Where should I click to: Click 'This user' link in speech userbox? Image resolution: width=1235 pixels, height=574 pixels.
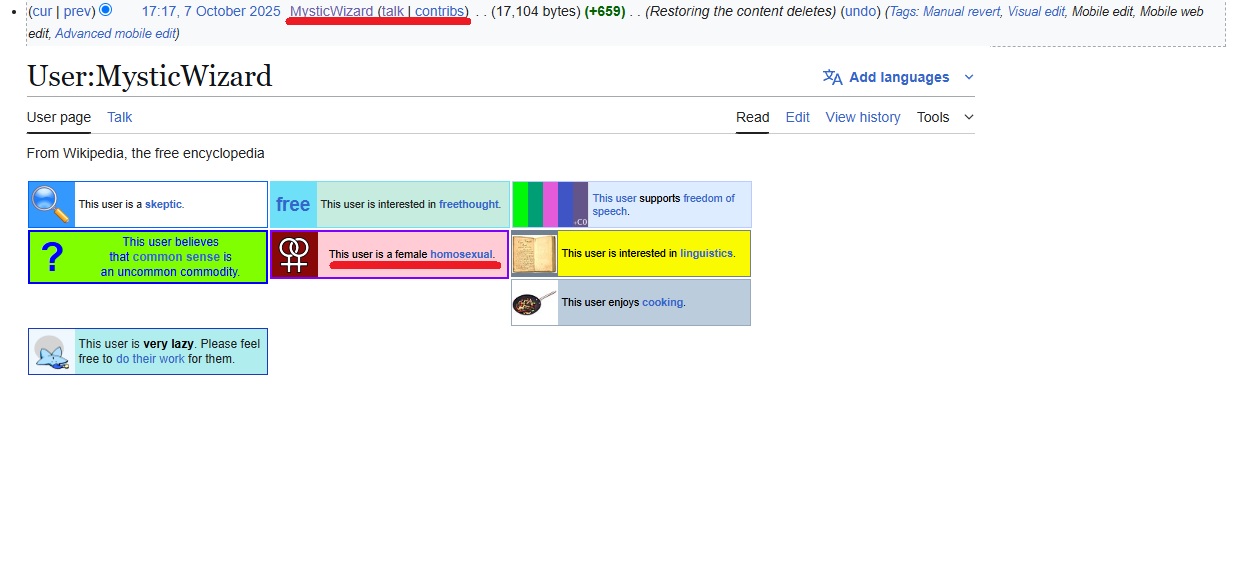(614, 198)
